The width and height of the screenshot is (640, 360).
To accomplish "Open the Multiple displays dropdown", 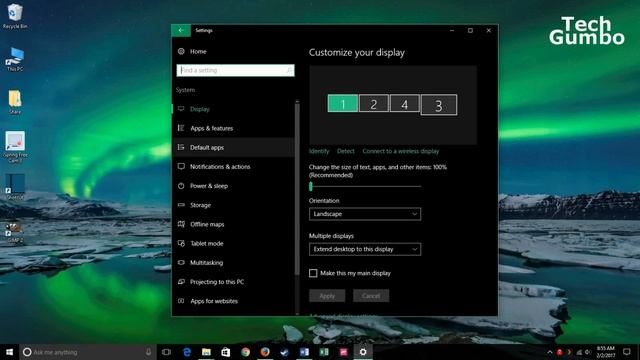I will point(365,249).
